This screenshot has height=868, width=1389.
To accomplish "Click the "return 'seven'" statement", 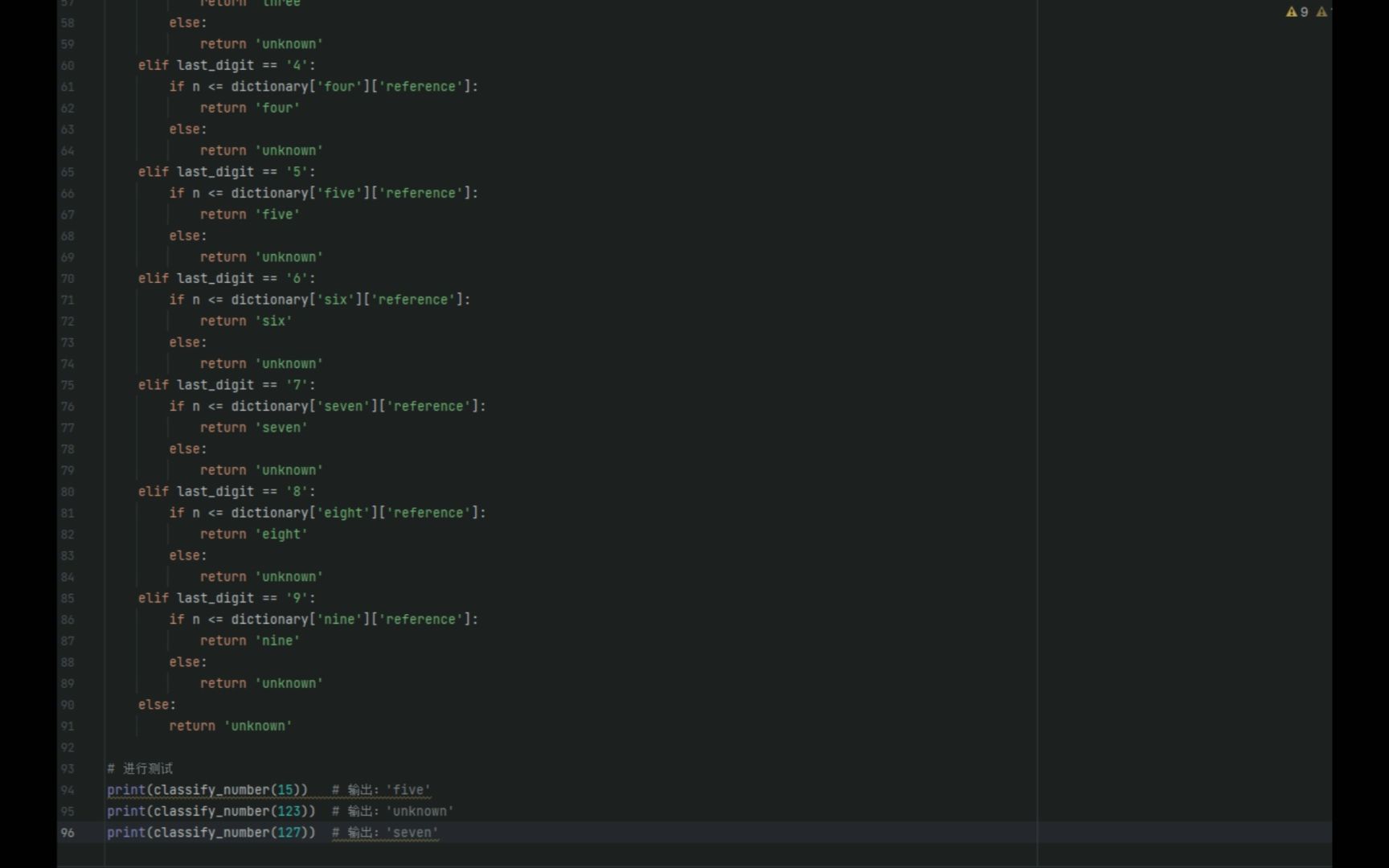I will pyautogui.click(x=254, y=428).
